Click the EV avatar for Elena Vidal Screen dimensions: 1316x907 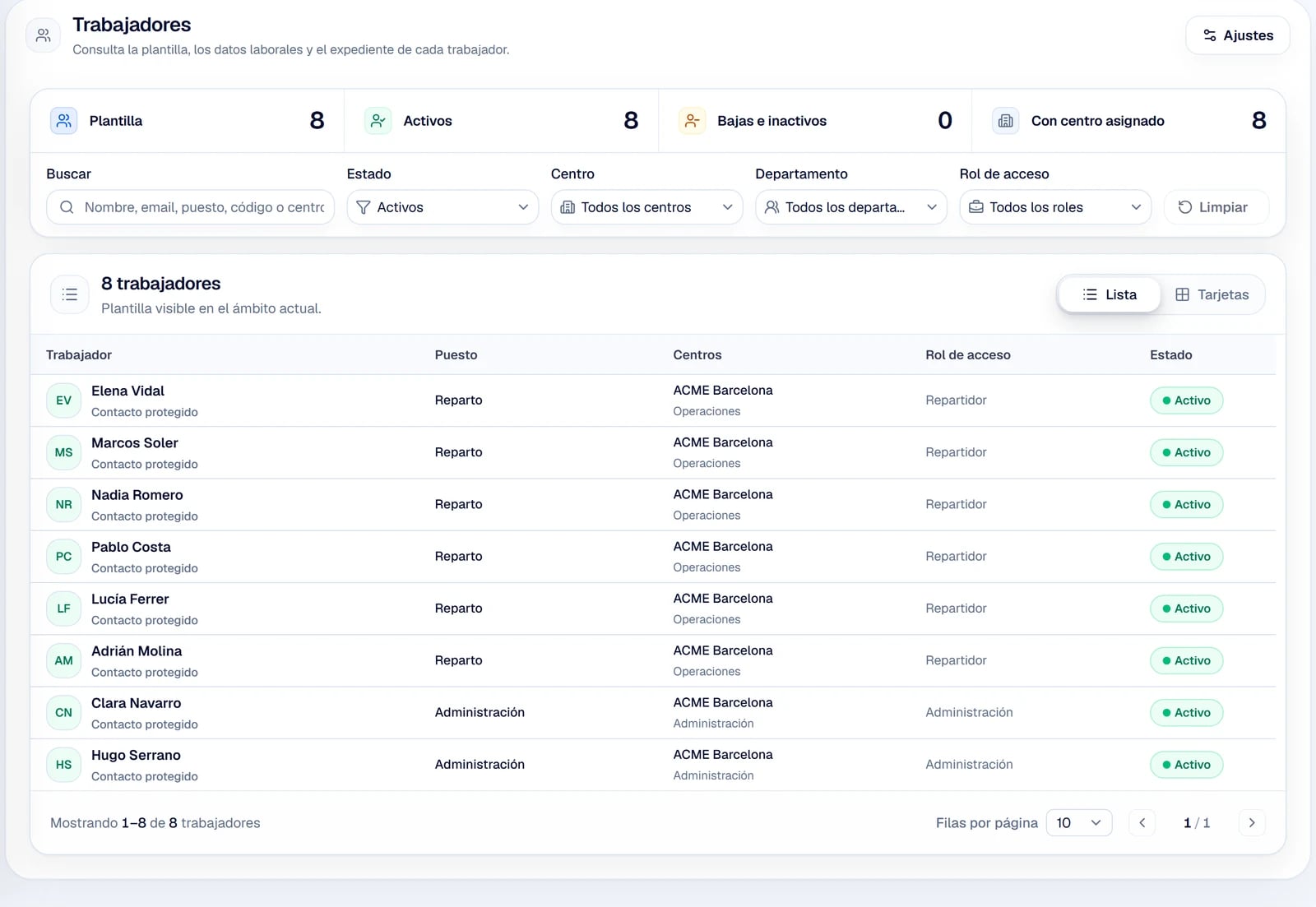64,400
